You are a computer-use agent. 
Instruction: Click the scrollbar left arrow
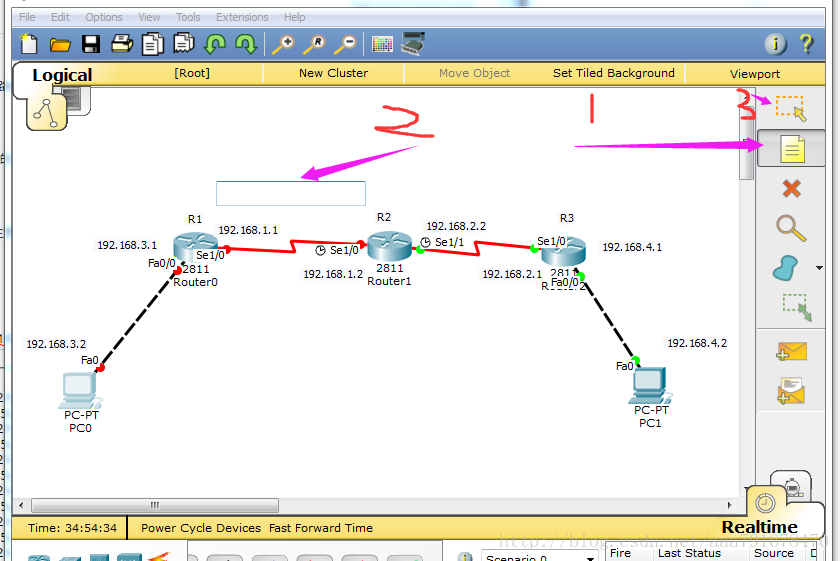pos(21,505)
